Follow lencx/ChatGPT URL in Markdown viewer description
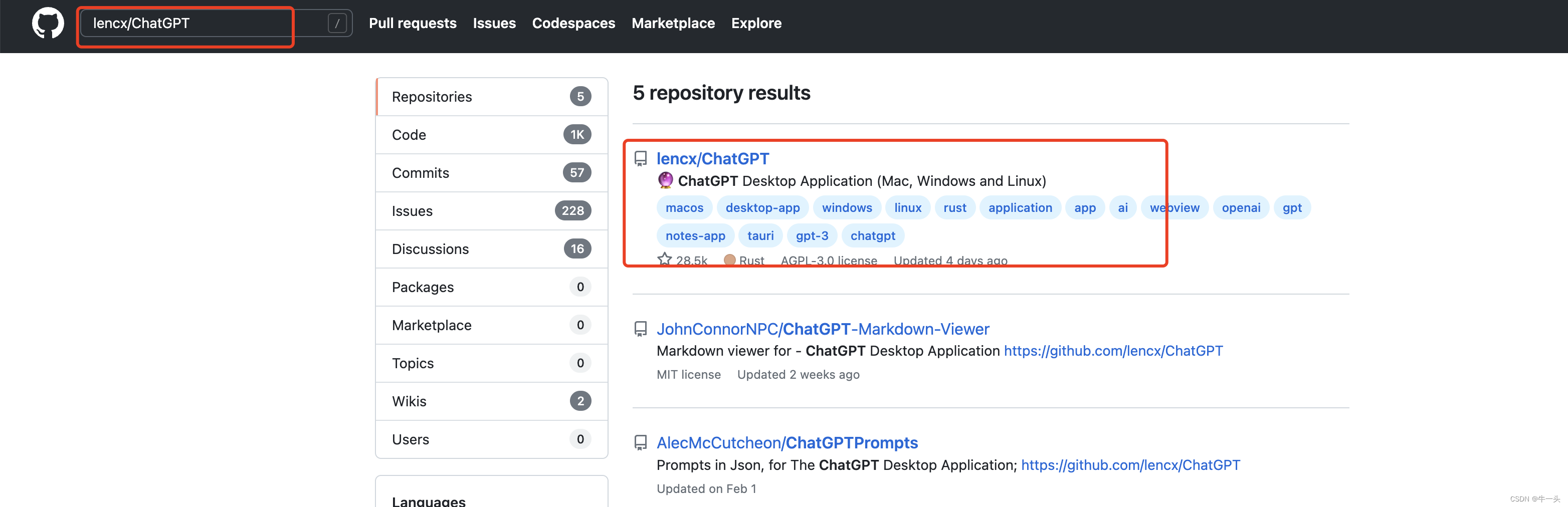 pyautogui.click(x=1113, y=351)
